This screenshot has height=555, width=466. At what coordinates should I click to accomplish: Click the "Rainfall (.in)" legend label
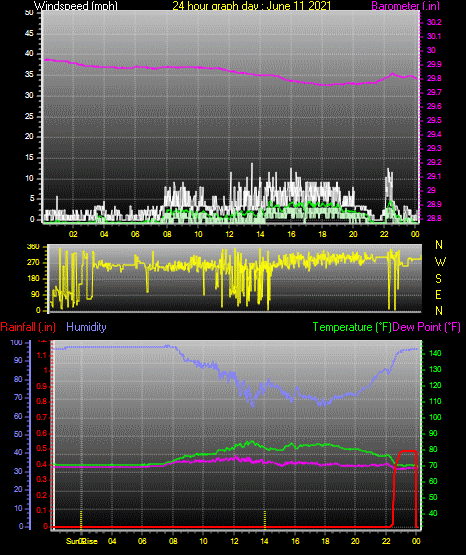[x=28, y=327]
